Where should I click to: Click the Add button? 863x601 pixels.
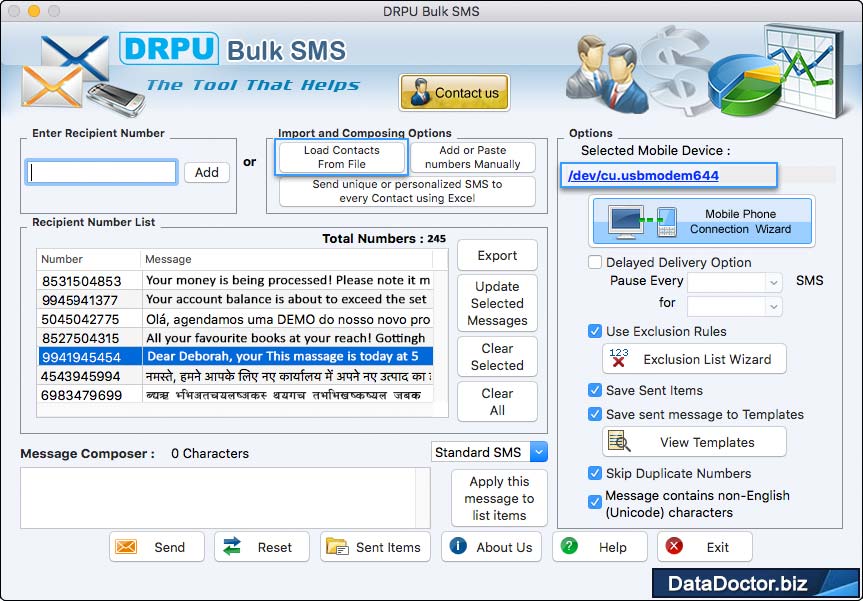[x=206, y=172]
